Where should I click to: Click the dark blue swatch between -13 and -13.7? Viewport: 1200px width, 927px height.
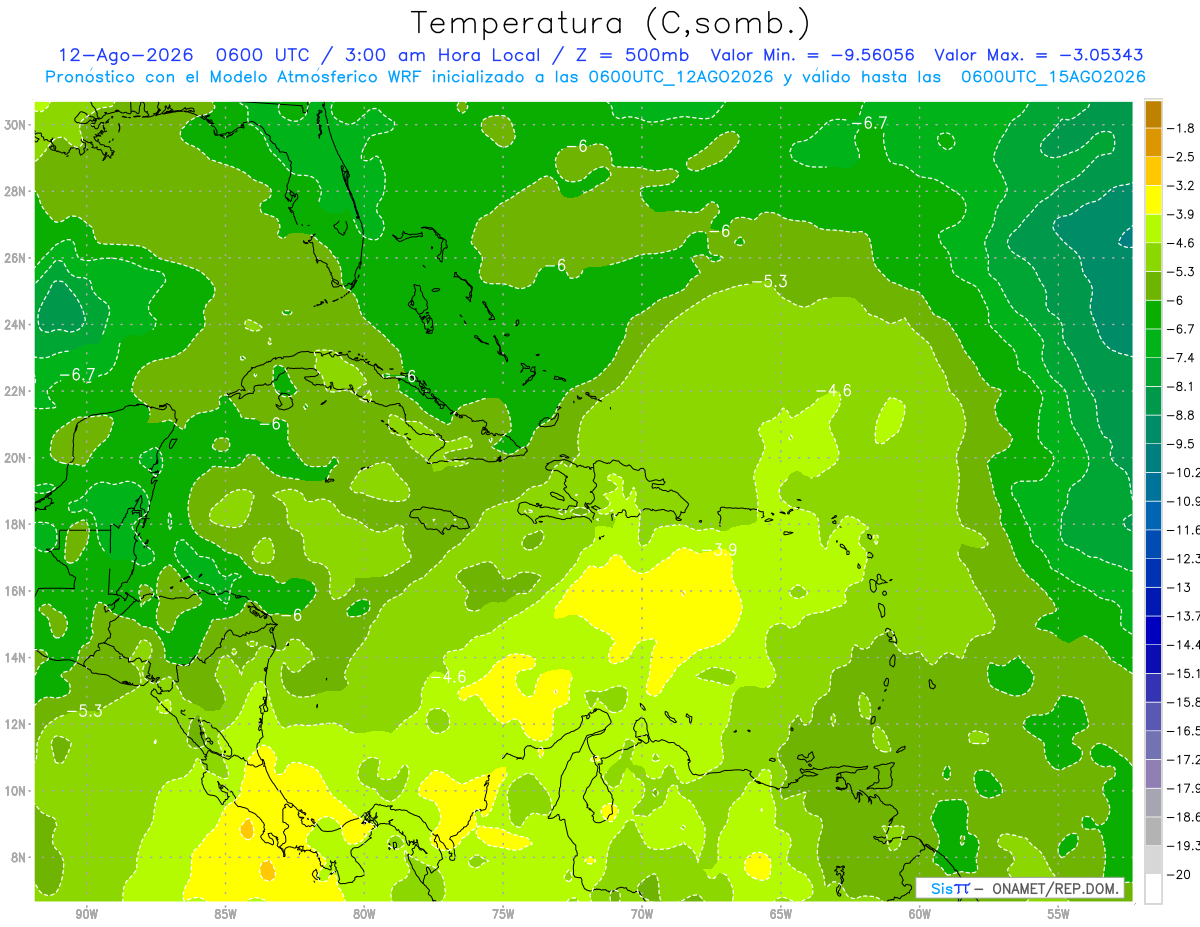click(1153, 601)
